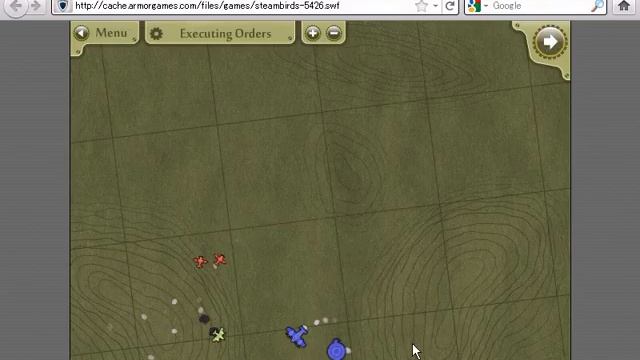This screenshot has width=640, height=360.
Task: Click the right-hand red enemy plane
Action: click(220, 260)
